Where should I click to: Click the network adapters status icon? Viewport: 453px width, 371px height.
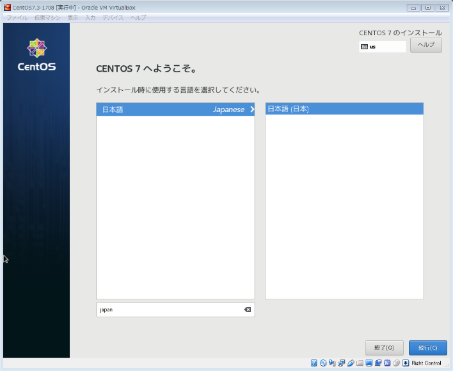pyautogui.click(x=341, y=363)
